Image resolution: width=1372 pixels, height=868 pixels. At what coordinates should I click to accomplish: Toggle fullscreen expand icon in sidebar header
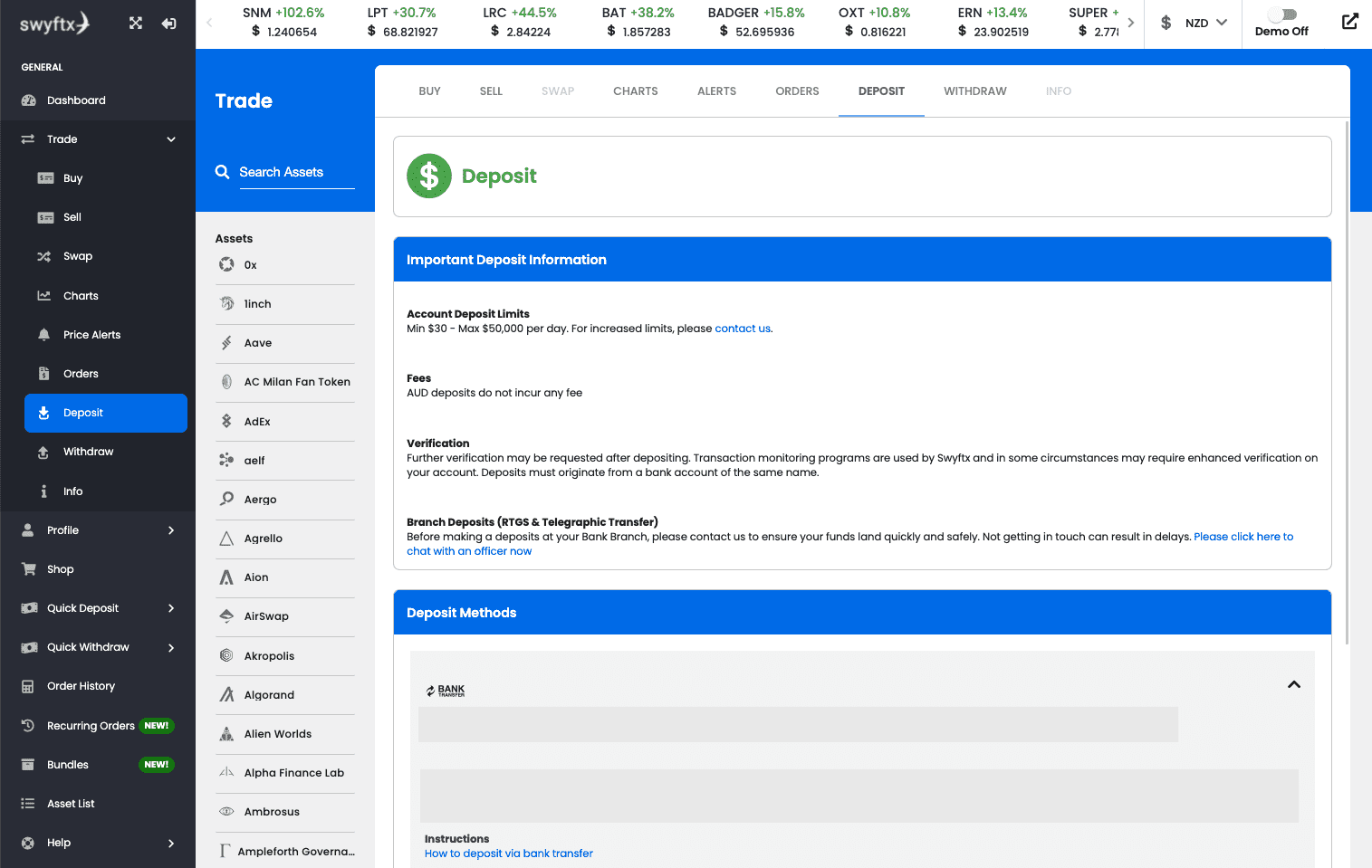[136, 24]
